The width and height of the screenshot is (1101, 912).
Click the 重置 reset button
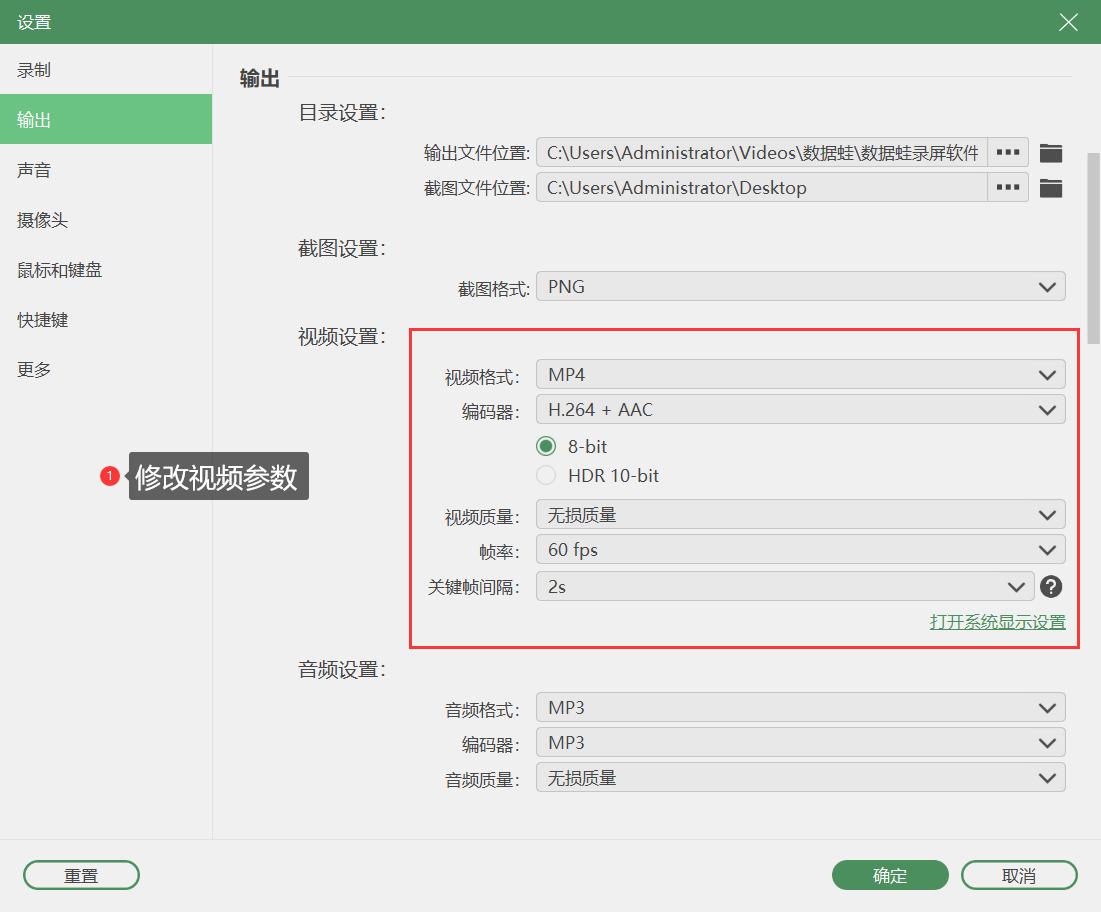coord(81,874)
